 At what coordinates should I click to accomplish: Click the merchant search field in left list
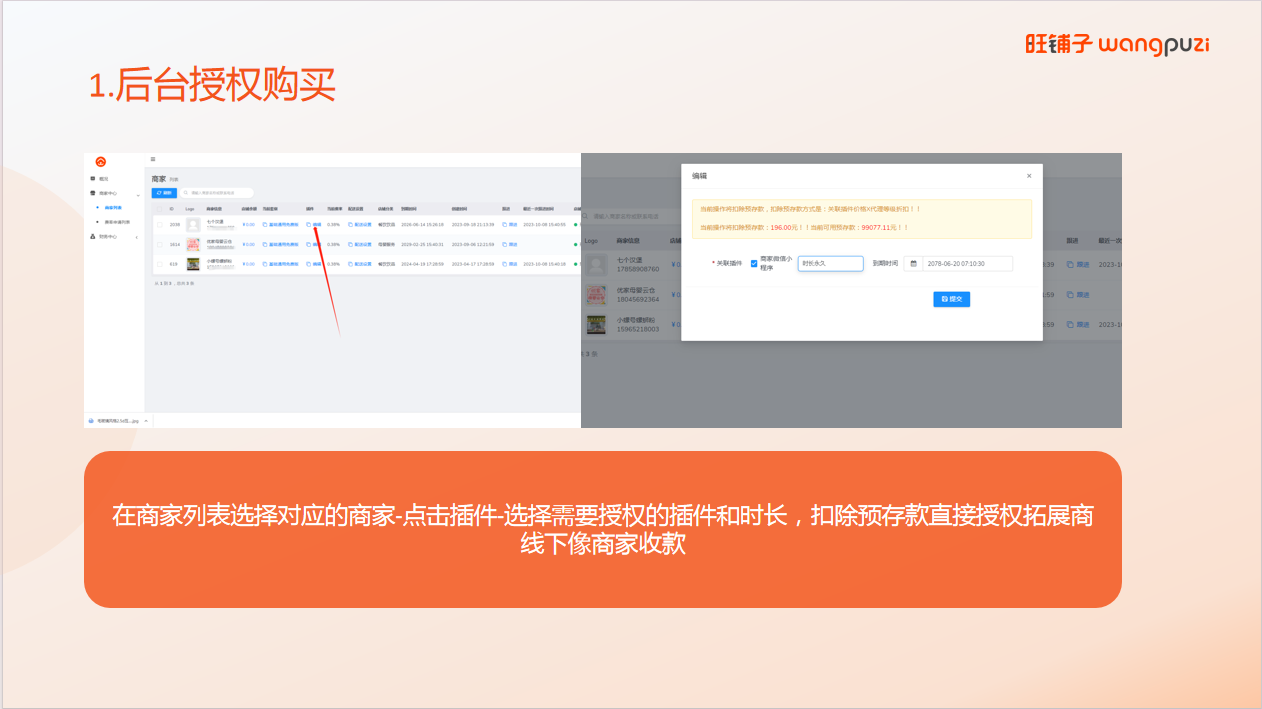(217, 193)
